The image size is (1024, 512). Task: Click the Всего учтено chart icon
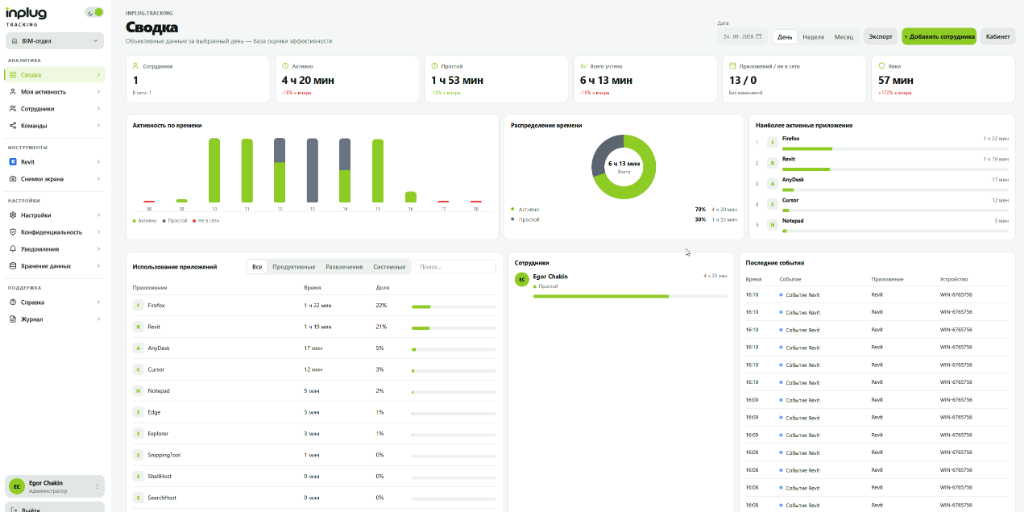[x=584, y=66]
